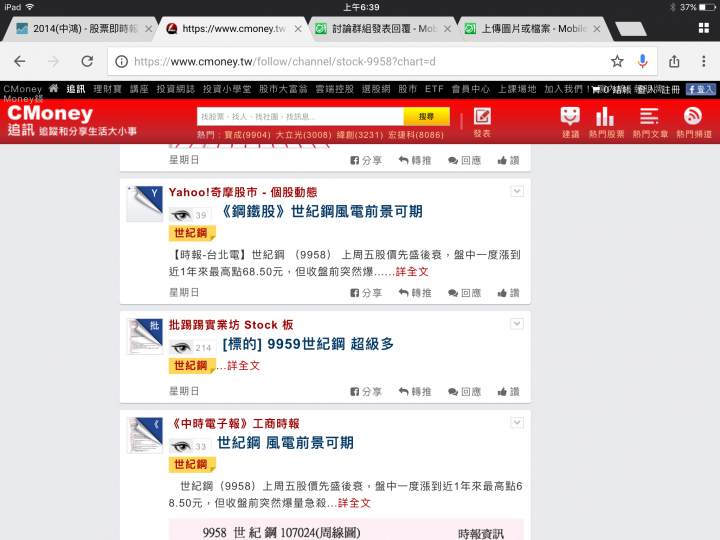Open the 熱門頻道 RSS feed icon
This screenshot has height=540, width=720.
point(694,122)
